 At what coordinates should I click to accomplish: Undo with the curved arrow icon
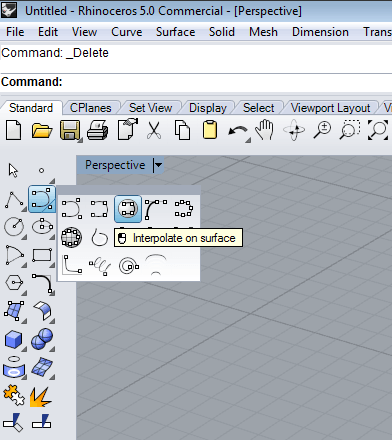pyautogui.click(x=238, y=131)
